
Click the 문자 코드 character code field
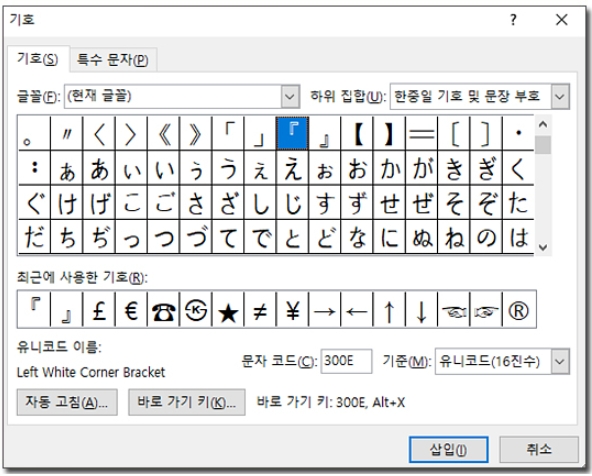click(x=346, y=361)
